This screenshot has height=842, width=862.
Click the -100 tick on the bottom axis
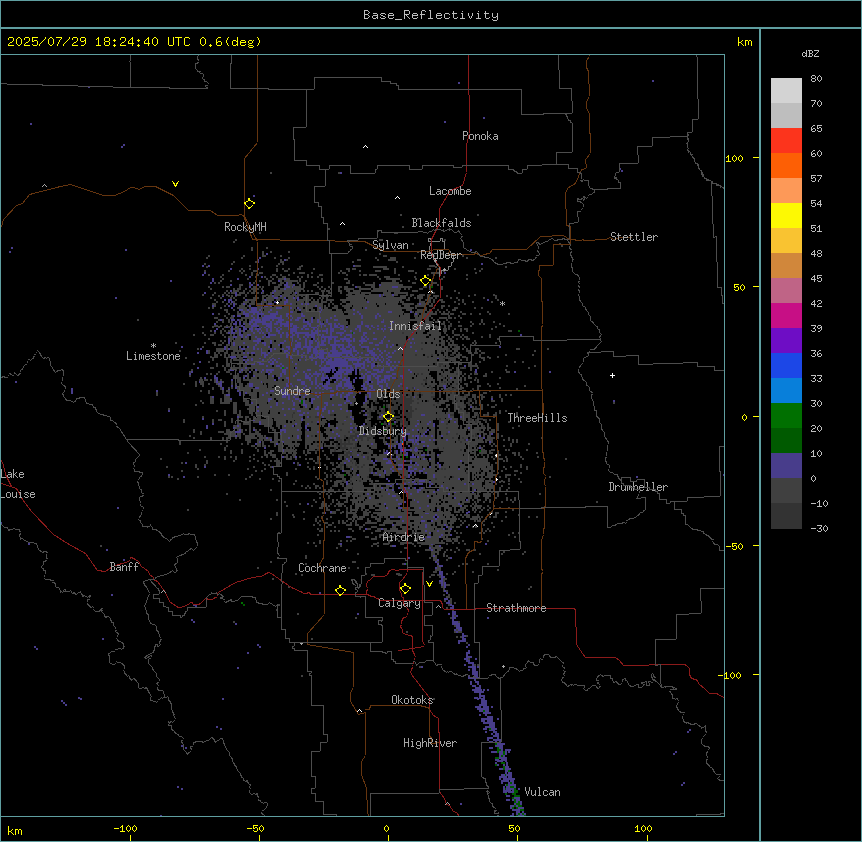125,828
